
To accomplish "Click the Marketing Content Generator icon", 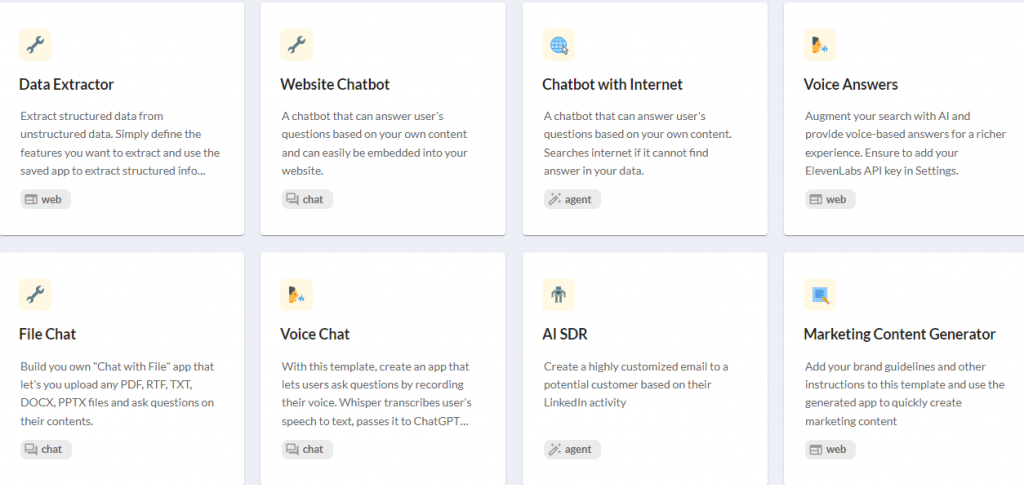I will (x=820, y=295).
